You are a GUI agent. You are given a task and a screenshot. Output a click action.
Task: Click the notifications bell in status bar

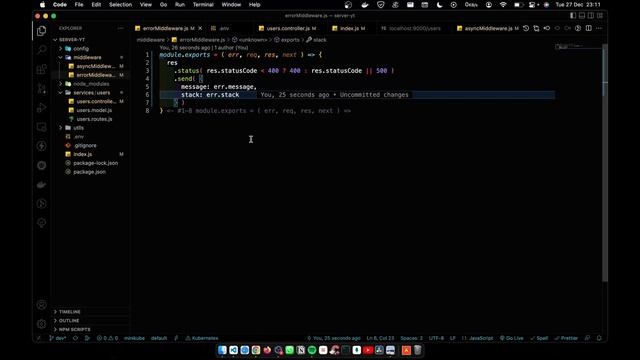pos(599,338)
